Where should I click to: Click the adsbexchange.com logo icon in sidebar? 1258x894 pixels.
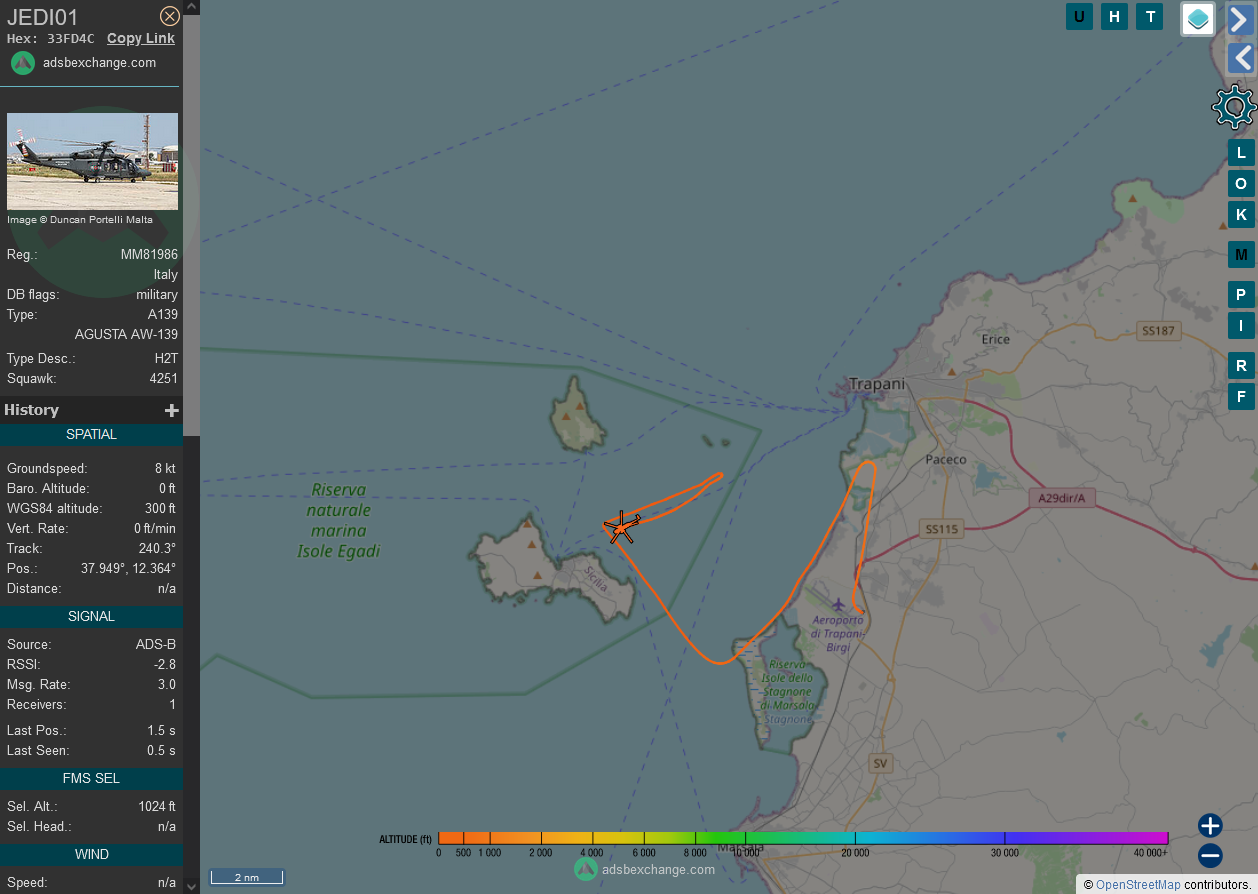click(23, 62)
